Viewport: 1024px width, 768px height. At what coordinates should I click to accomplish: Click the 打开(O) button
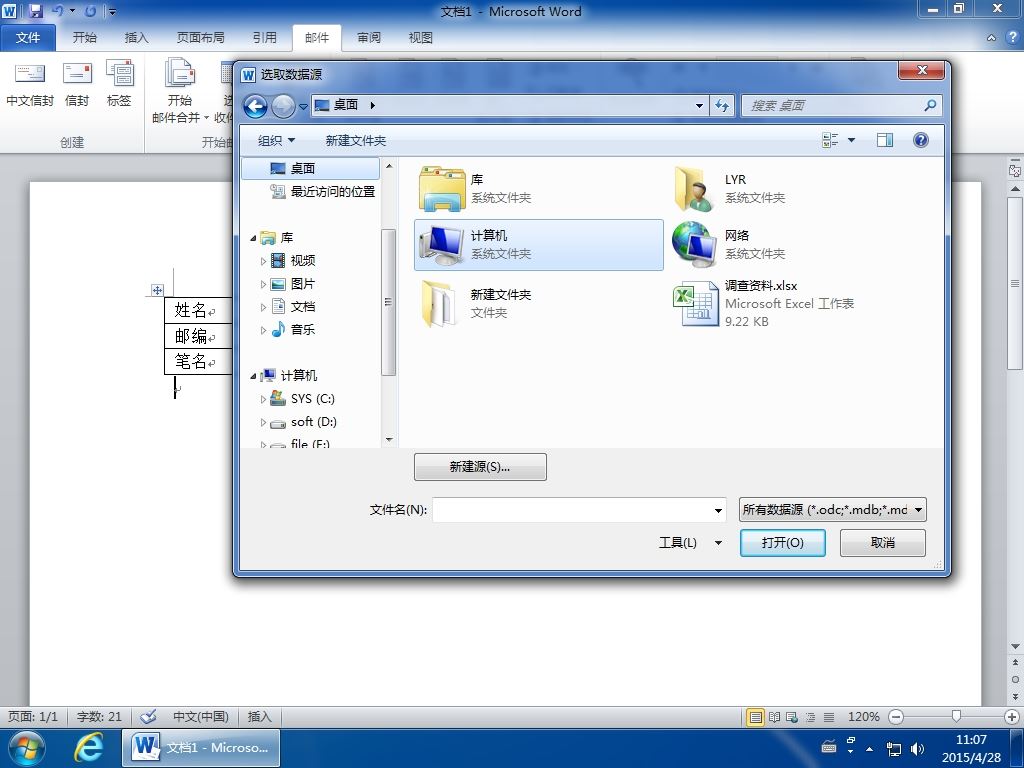782,543
